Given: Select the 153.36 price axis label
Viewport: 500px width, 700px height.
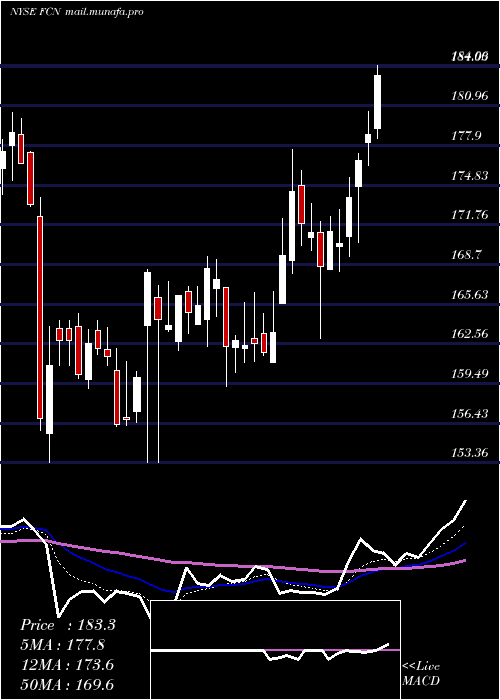Looking at the screenshot, I should point(470,453).
